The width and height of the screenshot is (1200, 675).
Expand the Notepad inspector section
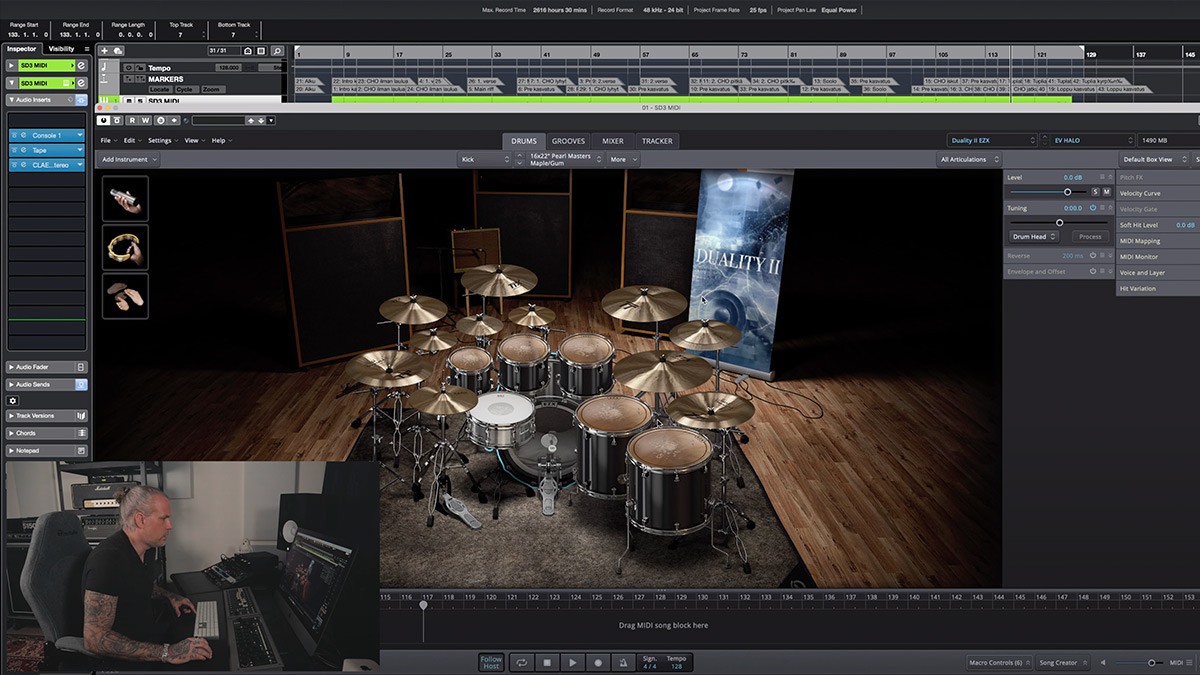pos(46,450)
